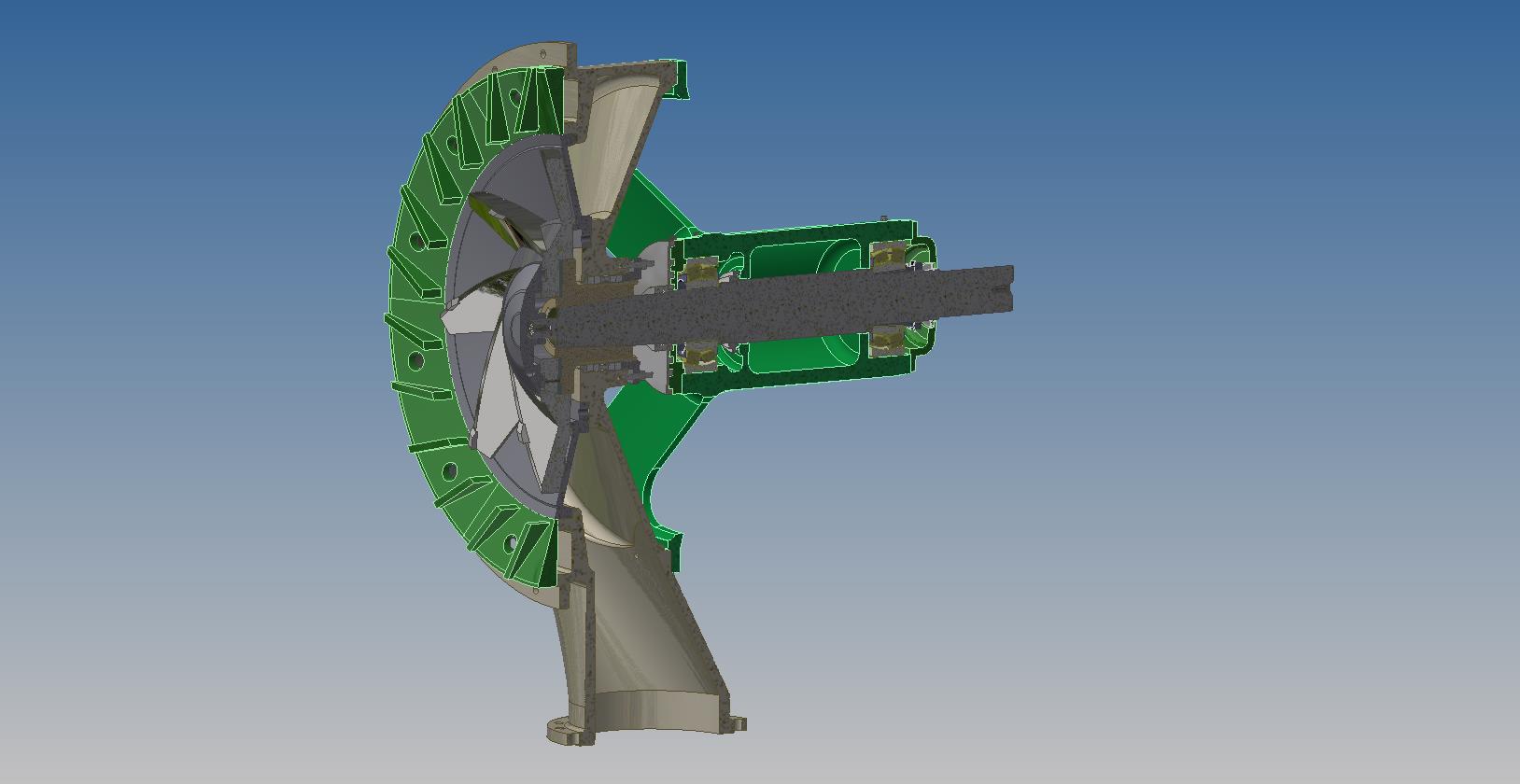Select the beige discharge outlet duct
The image size is (1520, 784).
(644, 653)
